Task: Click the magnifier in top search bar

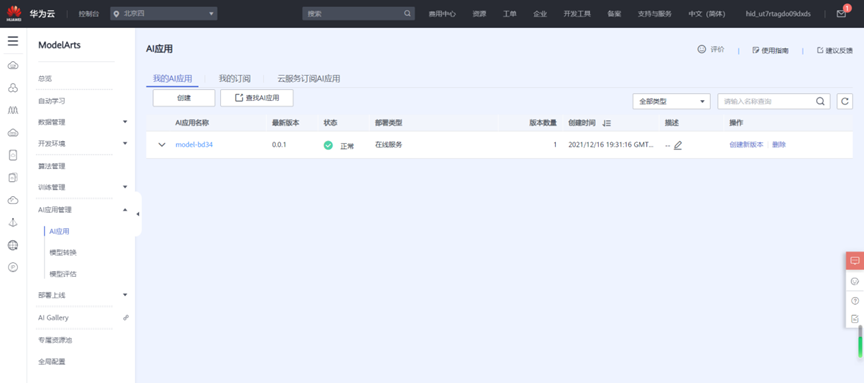Action: click(x=407, y=13)
